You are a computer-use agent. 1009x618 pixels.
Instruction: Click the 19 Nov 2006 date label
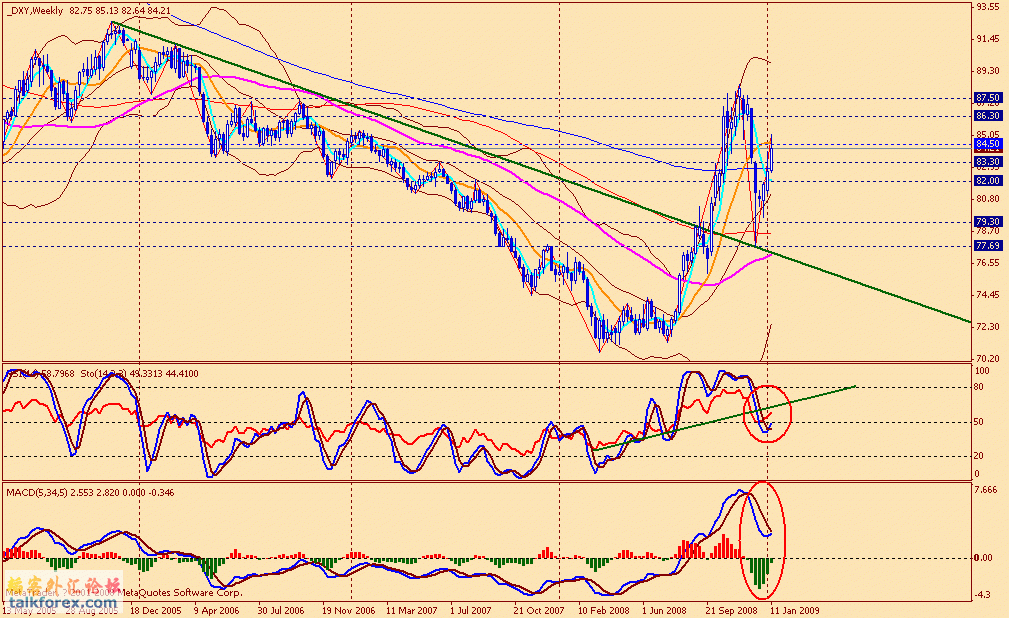tap(349, 610)
